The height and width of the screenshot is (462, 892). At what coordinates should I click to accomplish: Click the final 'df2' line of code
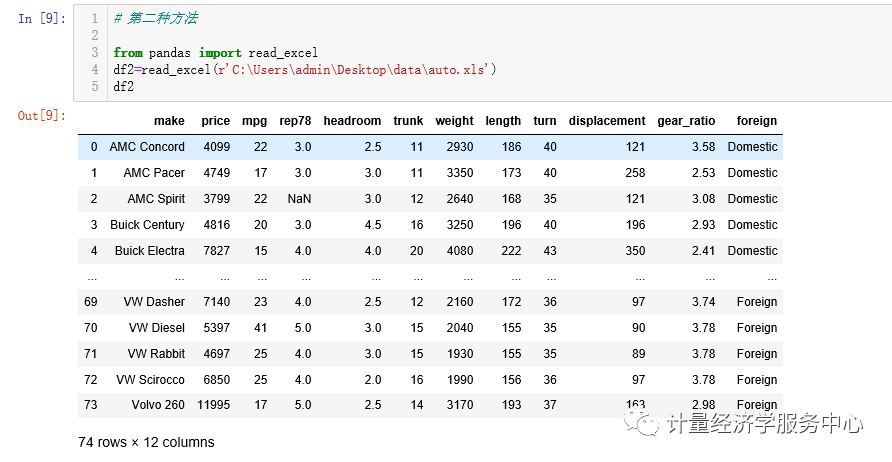point(123,86)
